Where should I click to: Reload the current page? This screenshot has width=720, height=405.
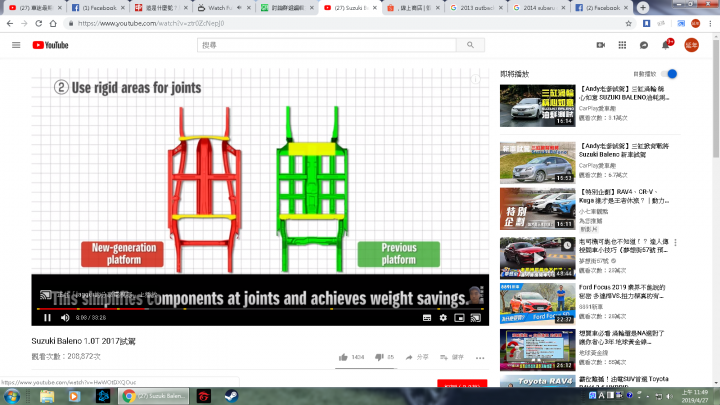[x=39, y=23]
